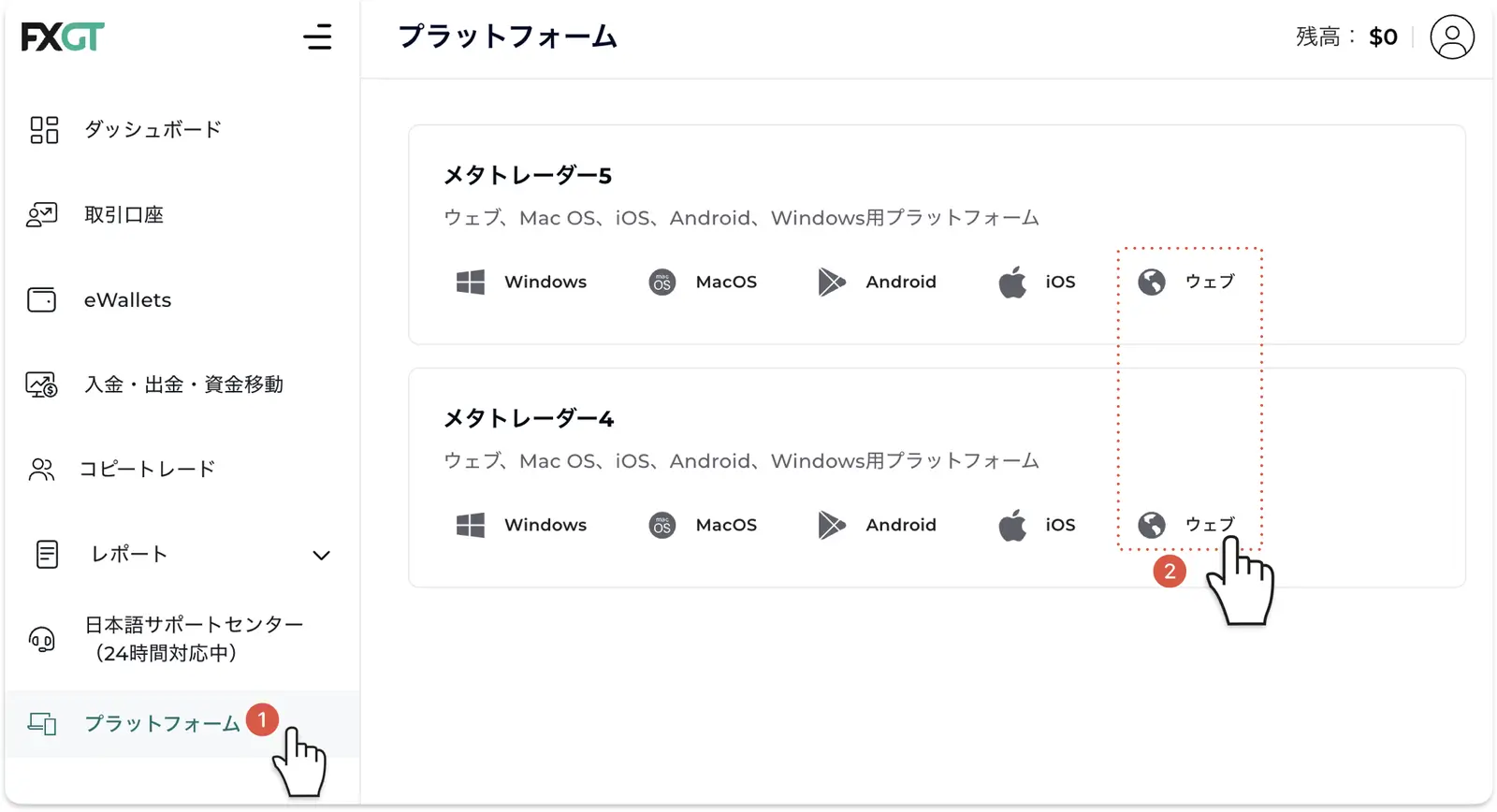Open the メタトレーダー4 MacOS link text

[x=727, y=525]
